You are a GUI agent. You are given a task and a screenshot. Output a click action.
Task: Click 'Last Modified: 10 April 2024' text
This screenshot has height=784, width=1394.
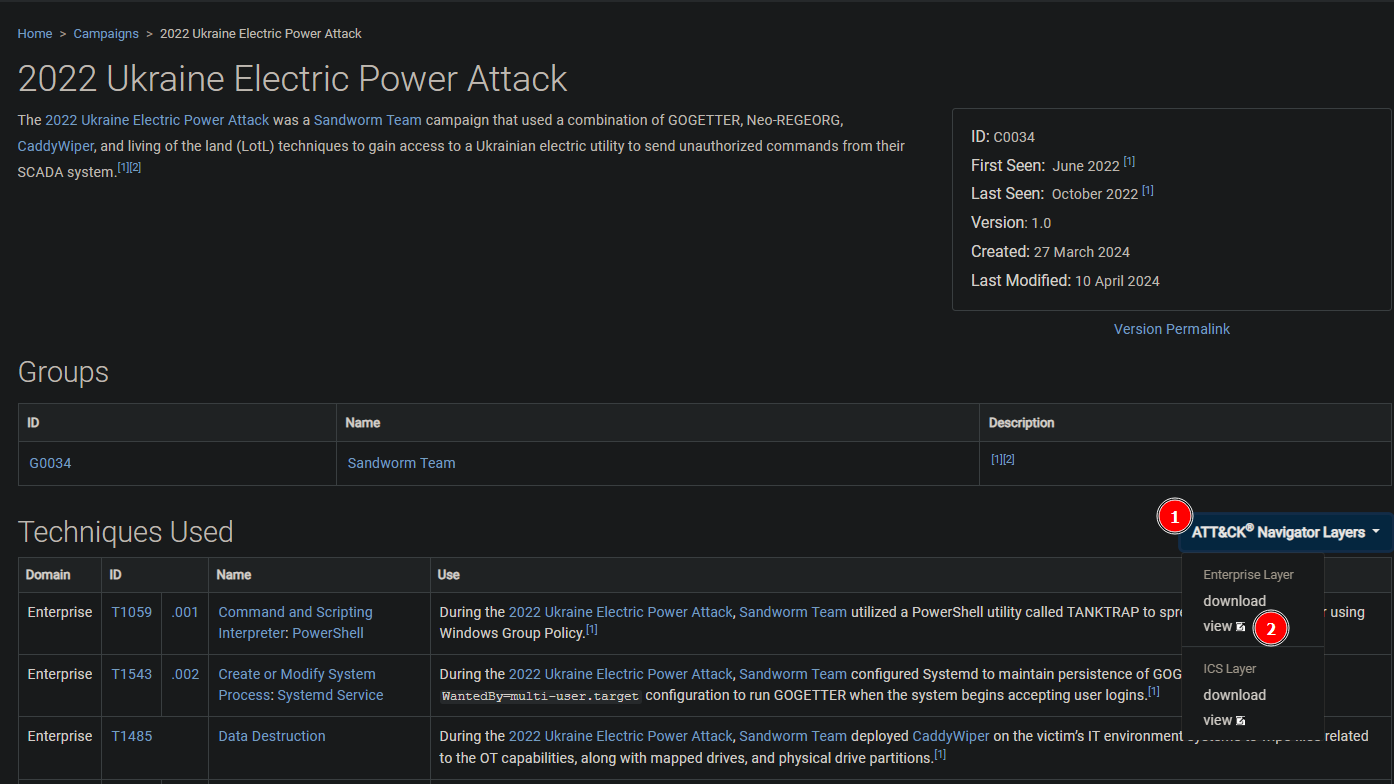(x=1065, y=281)
